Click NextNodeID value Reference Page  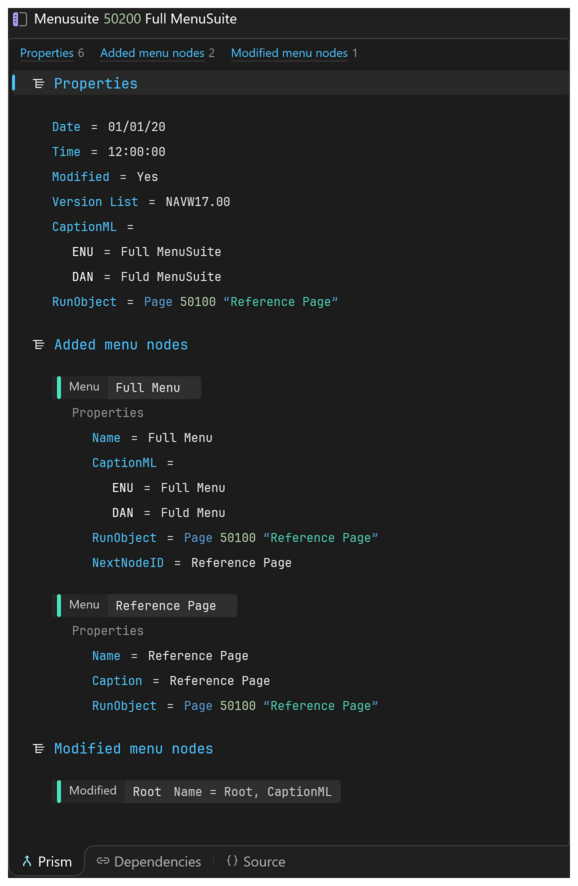[241, 563]
